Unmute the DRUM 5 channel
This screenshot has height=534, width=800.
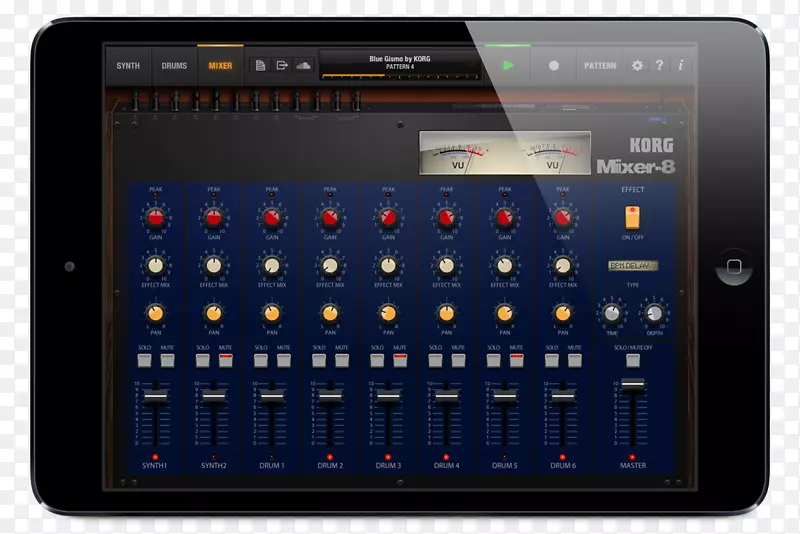click(516, 361)
